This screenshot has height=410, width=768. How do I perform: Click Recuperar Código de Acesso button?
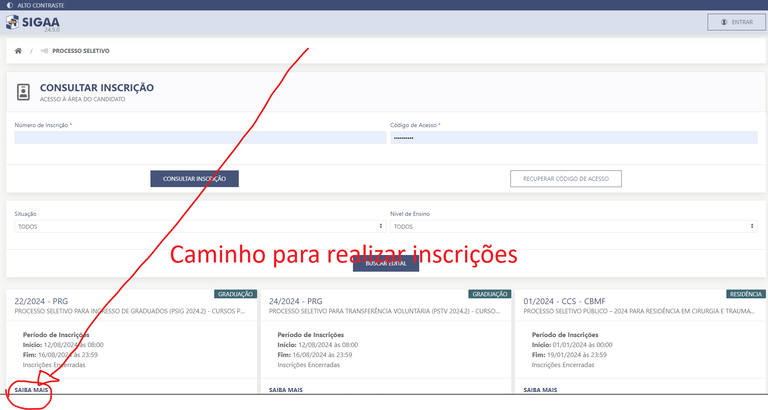pyautogui.click(x=566, y=179)
